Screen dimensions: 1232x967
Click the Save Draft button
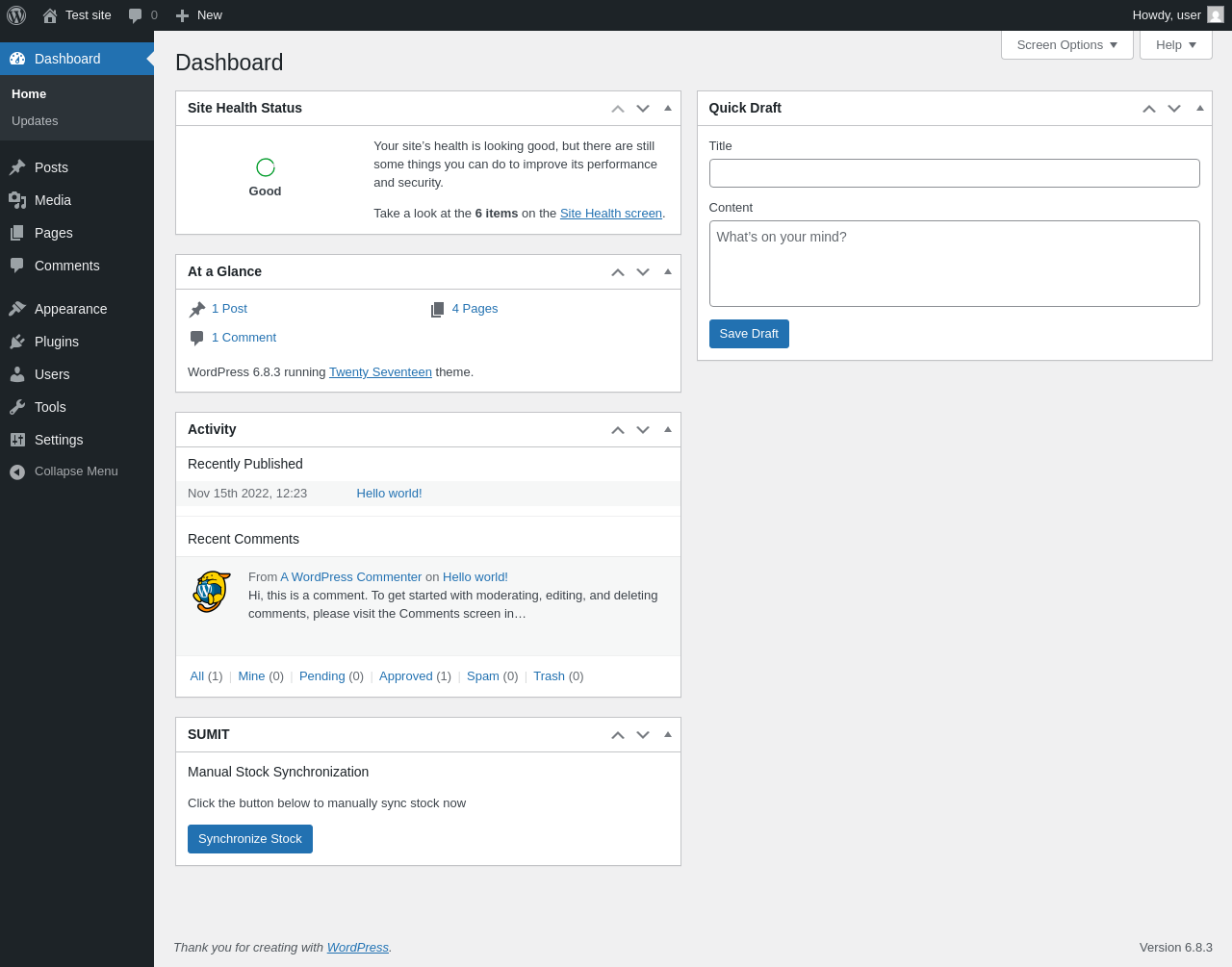point(749,334)
